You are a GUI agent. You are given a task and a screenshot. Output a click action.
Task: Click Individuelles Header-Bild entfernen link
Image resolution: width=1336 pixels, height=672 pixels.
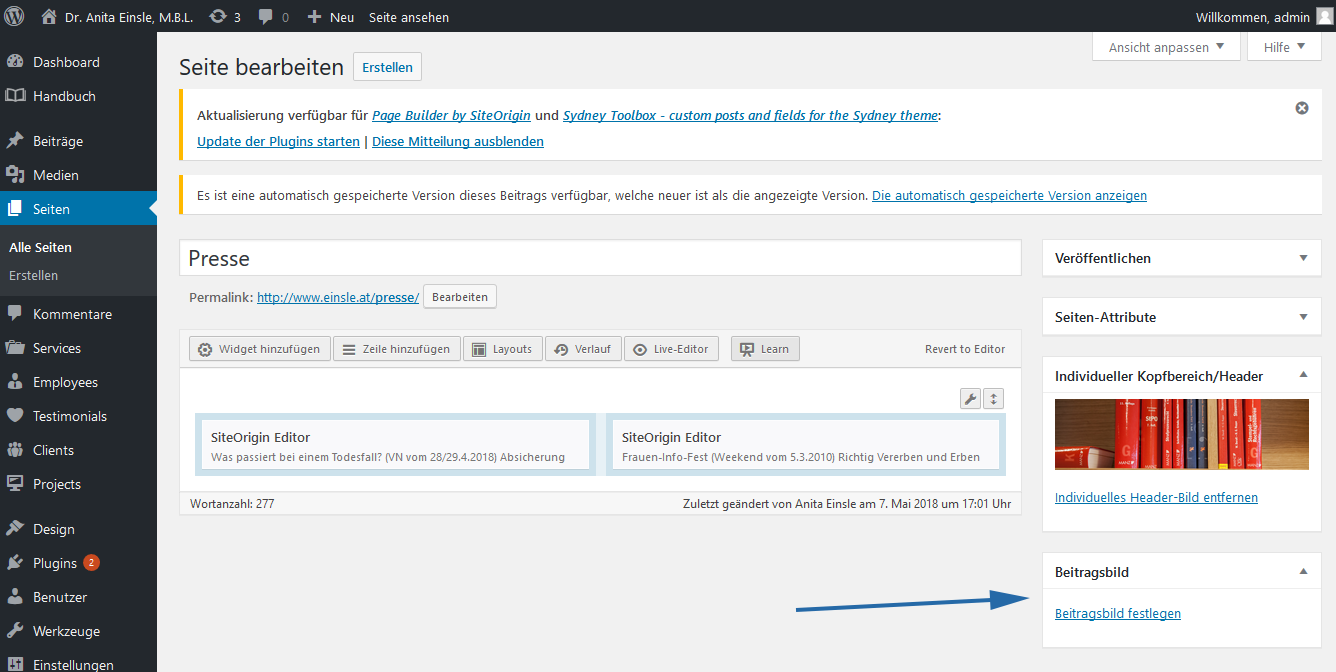(x=1156, y=497)
